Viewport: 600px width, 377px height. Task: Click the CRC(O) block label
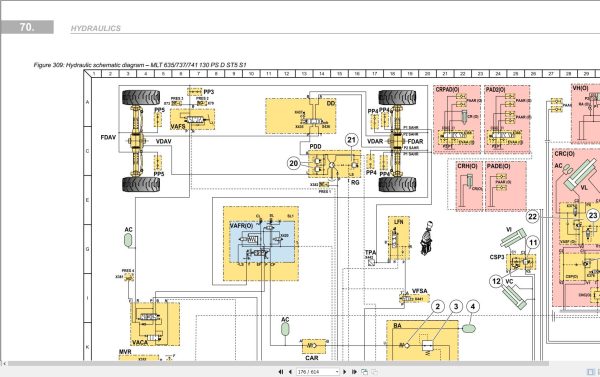point(564,153)
